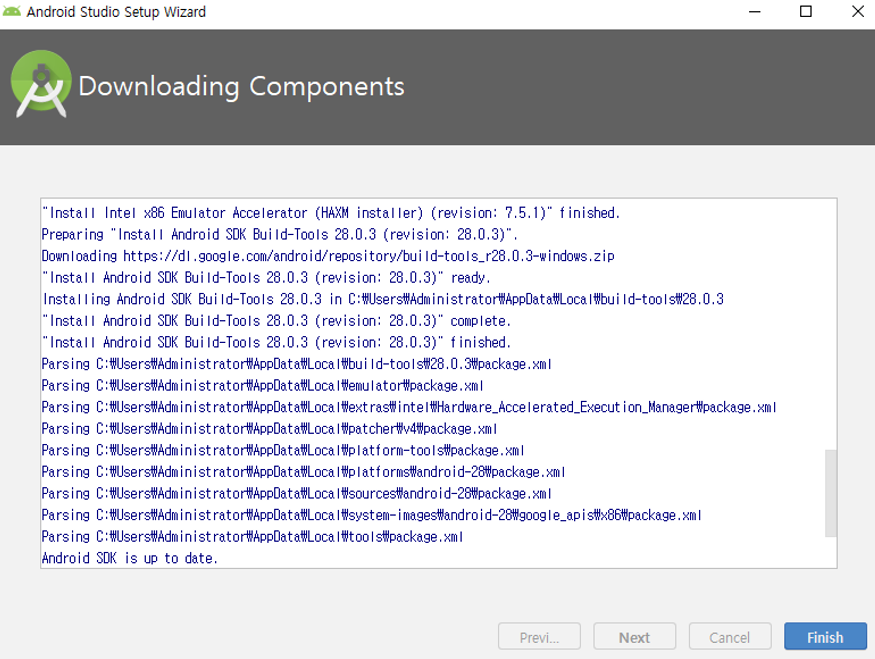Click the Cancel button

(x=729, y=637)
